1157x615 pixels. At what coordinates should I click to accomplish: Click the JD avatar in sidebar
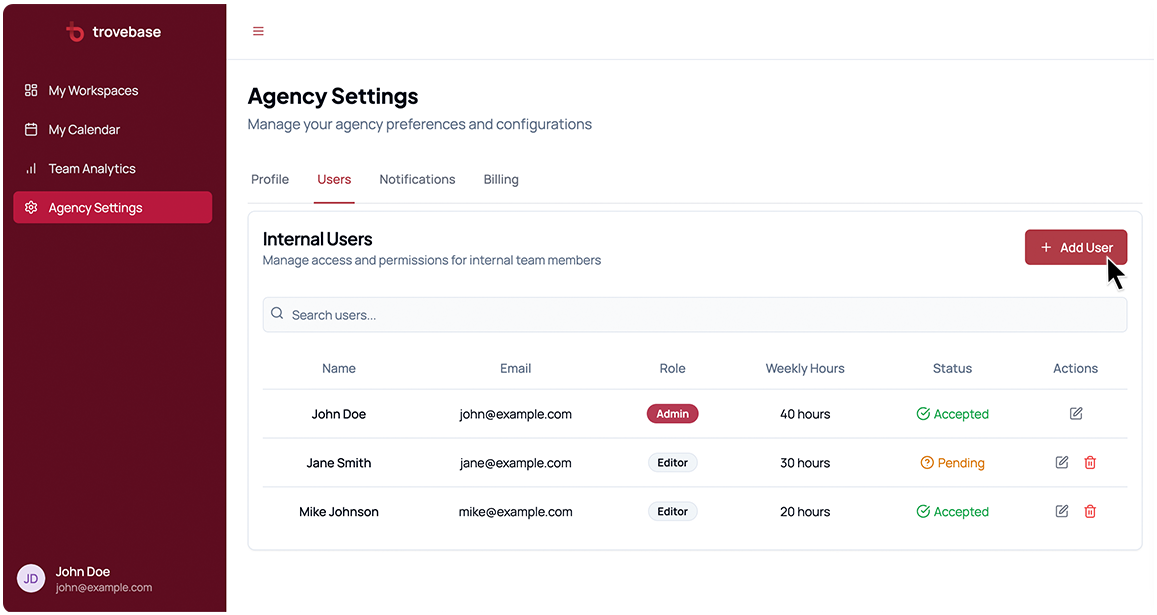[31, 579]
